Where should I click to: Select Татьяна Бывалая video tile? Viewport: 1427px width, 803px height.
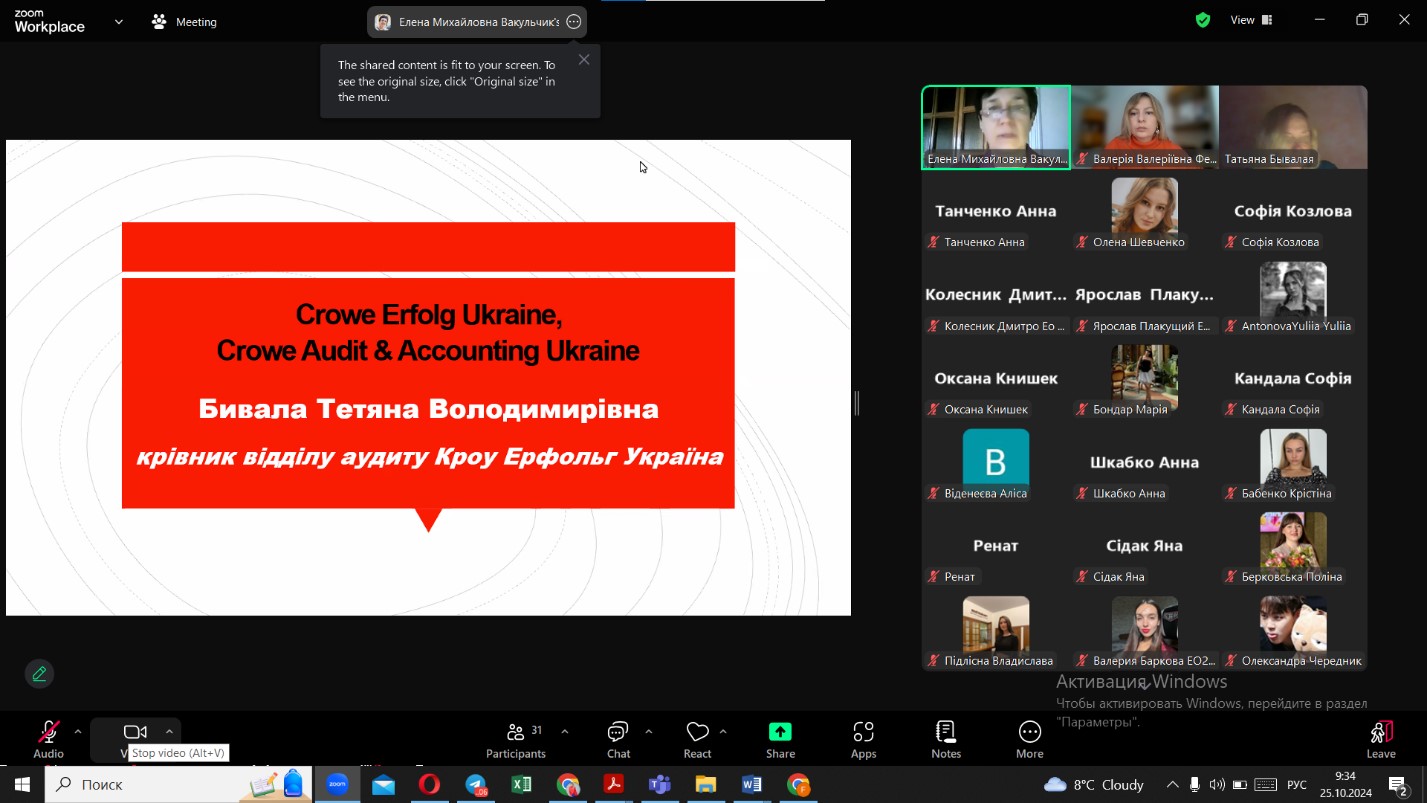tap(1293, 127)
